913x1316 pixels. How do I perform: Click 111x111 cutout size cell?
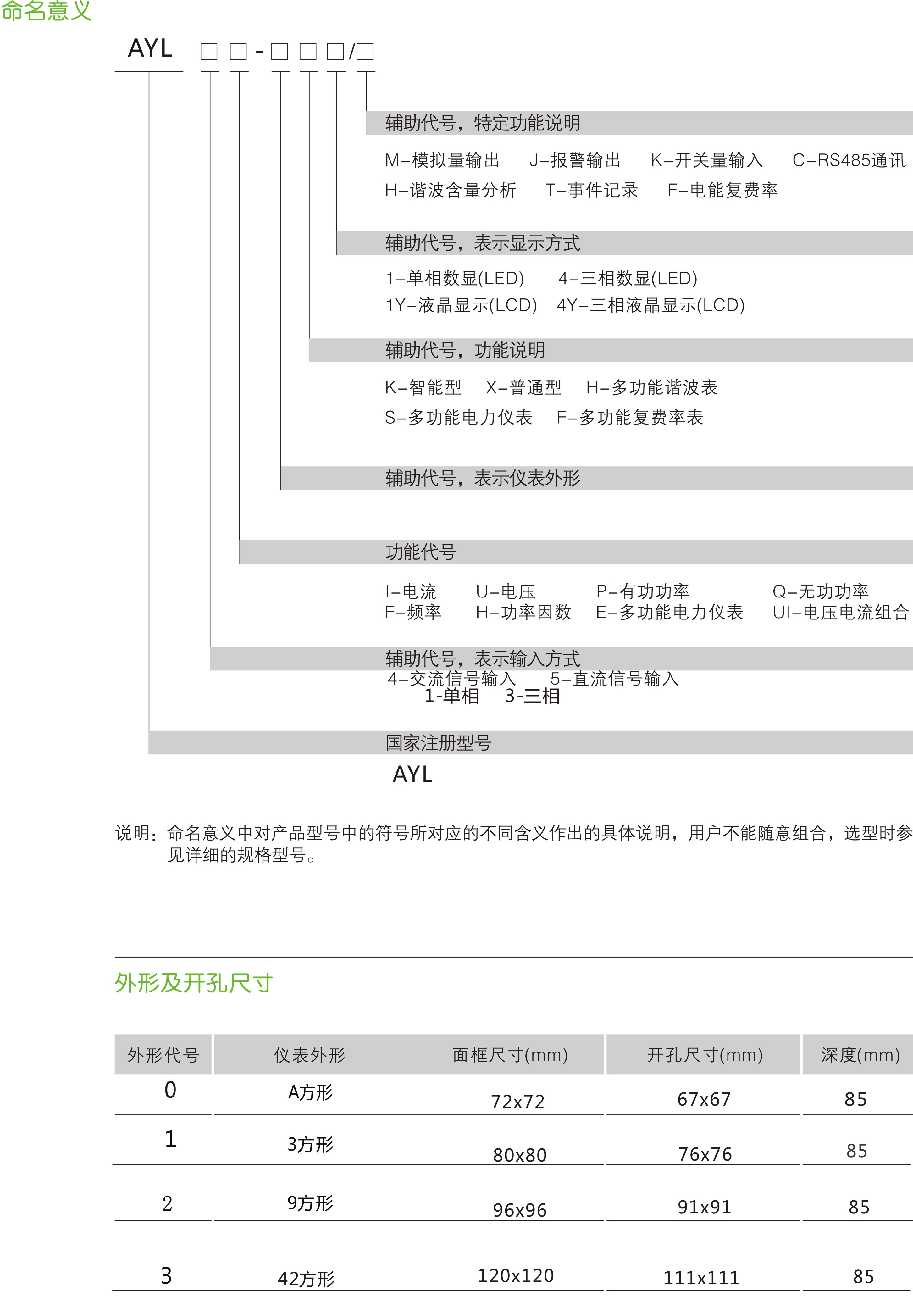701,1278
